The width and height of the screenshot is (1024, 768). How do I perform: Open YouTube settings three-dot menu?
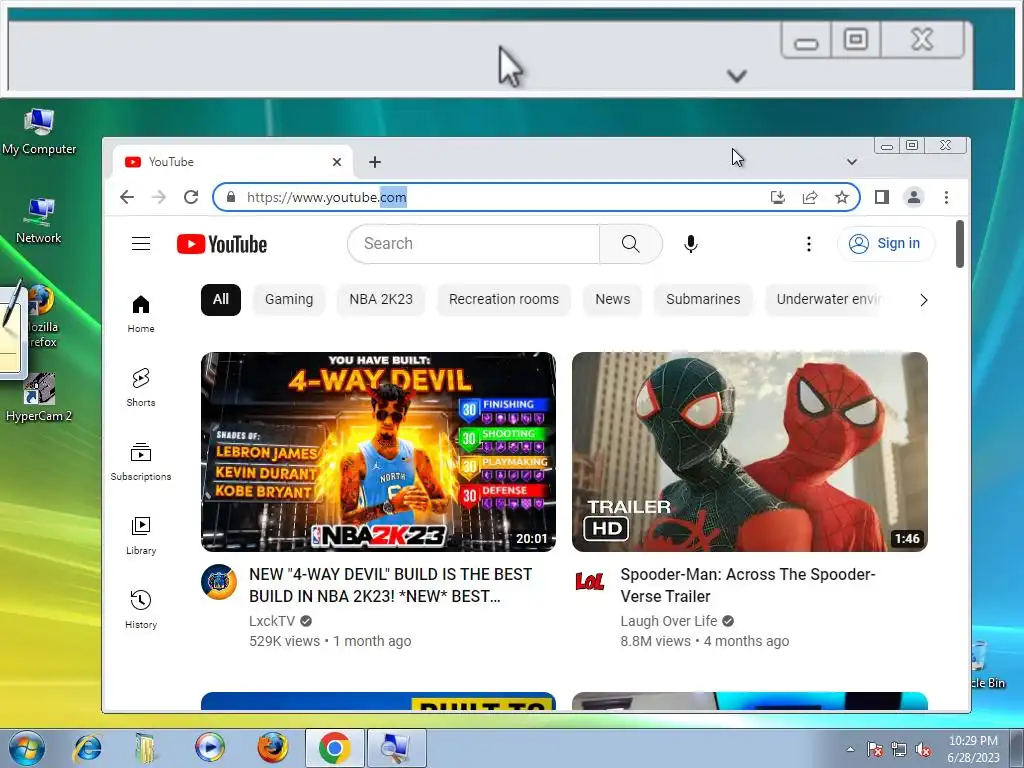[808, 244]
